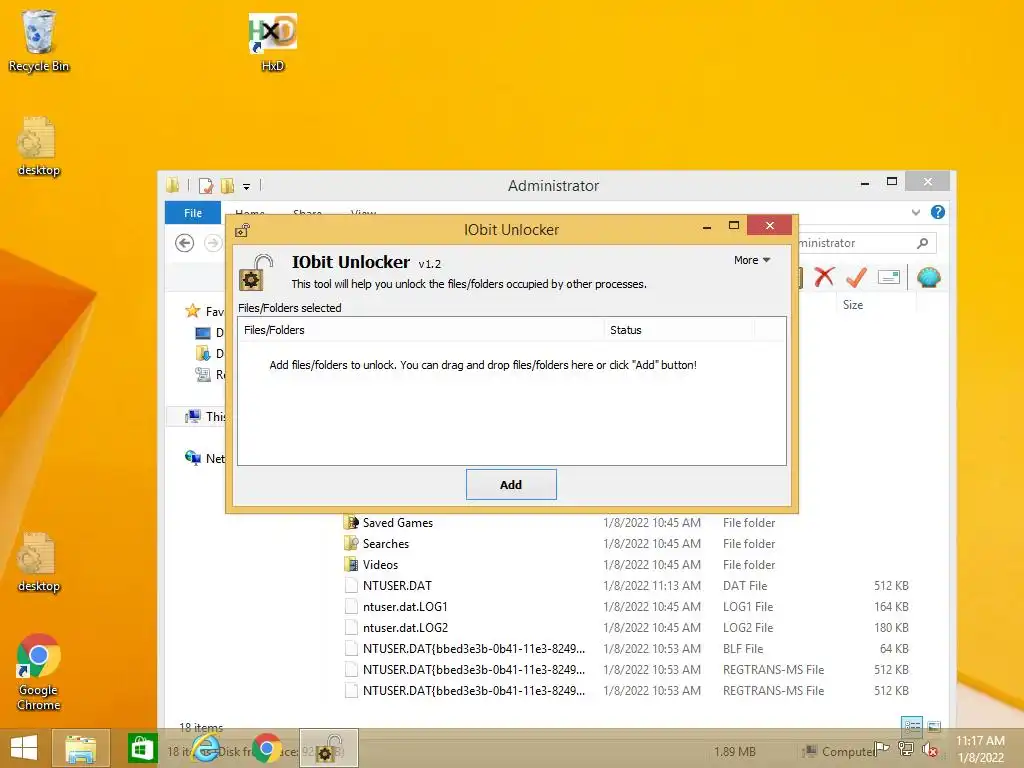Click IObit Unlocker taskbar button

tap(328, 748)
